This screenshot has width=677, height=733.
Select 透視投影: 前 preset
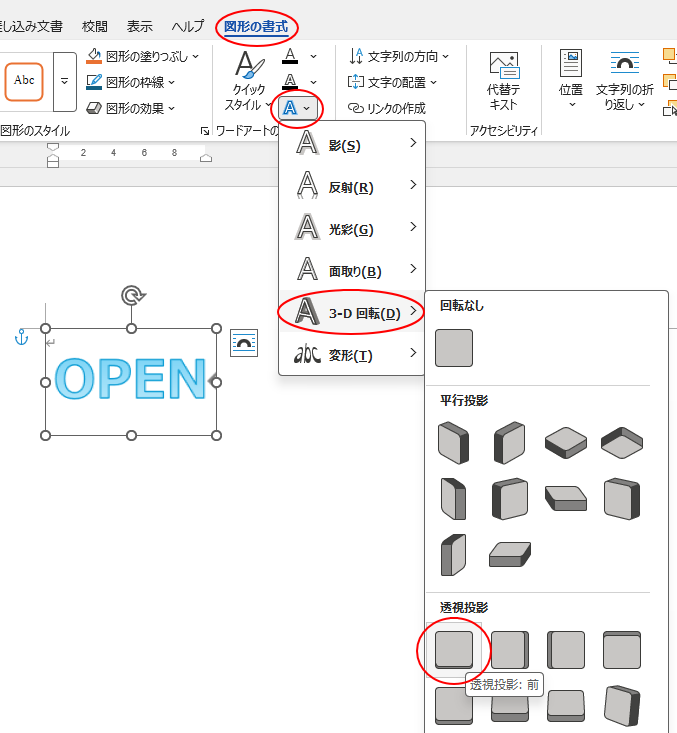(x=454, y=650)
